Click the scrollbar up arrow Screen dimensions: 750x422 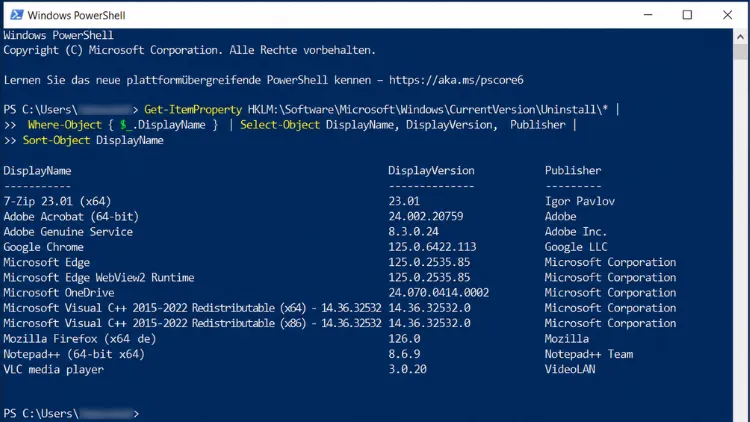740,36
